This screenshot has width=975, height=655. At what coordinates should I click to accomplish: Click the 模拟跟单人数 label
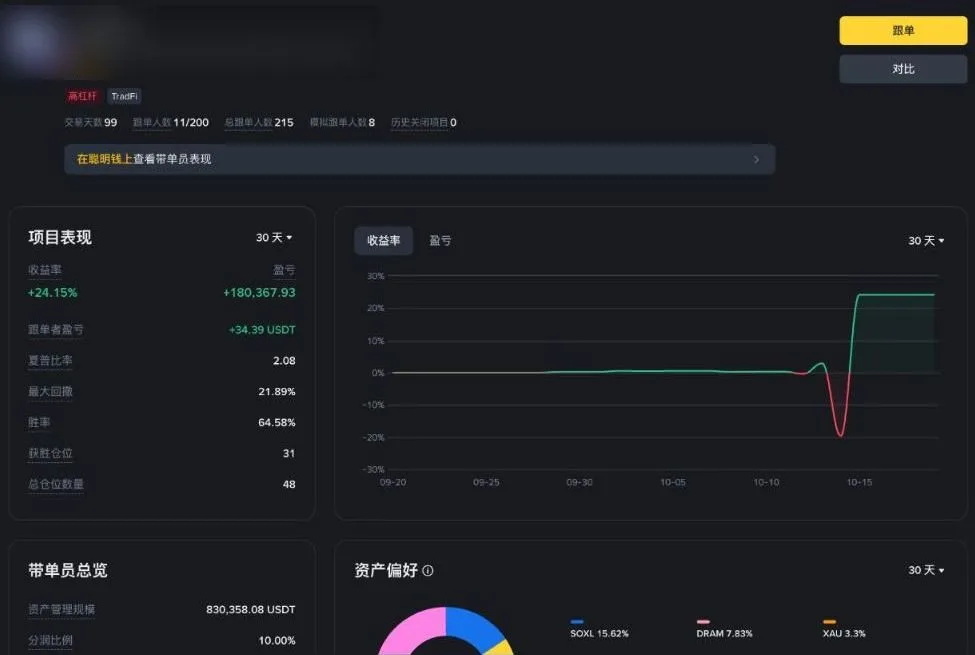point(338,123)
